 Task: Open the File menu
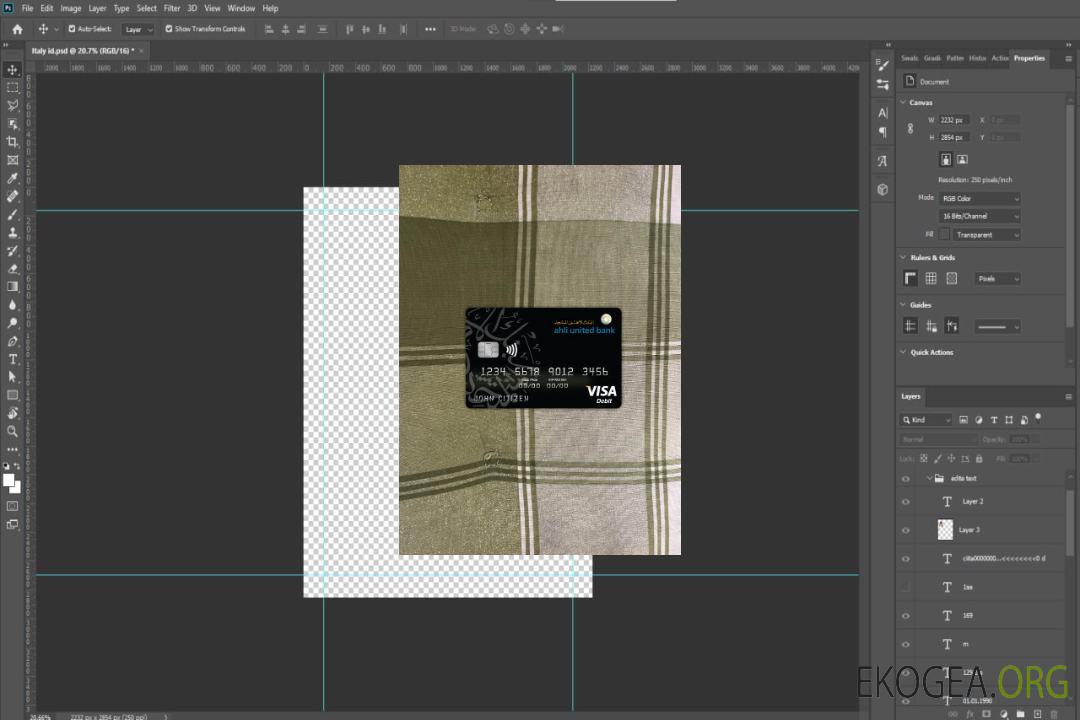(x=28, y=8)
